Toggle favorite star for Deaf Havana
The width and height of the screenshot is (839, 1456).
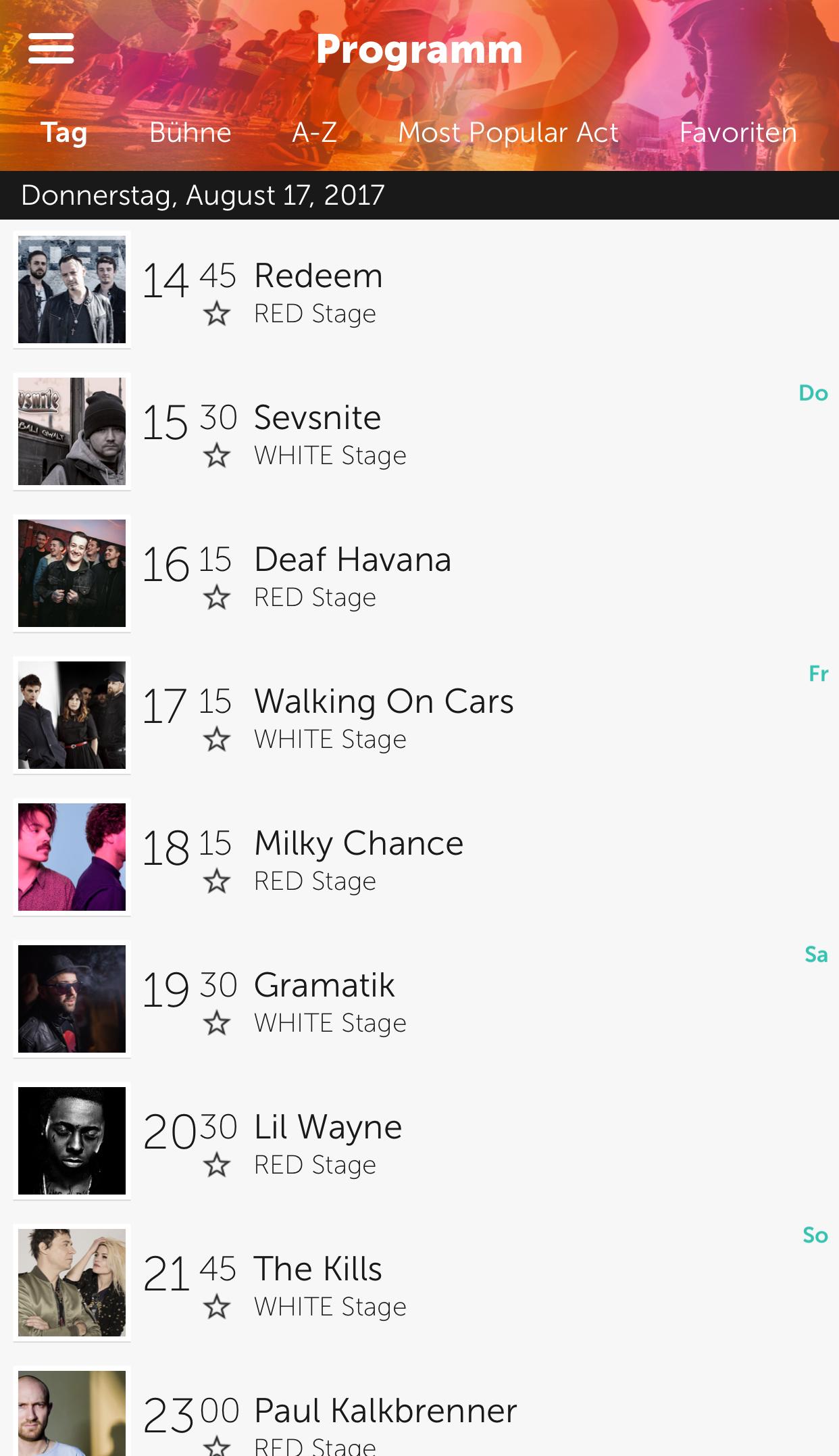(x=216, y=598)
